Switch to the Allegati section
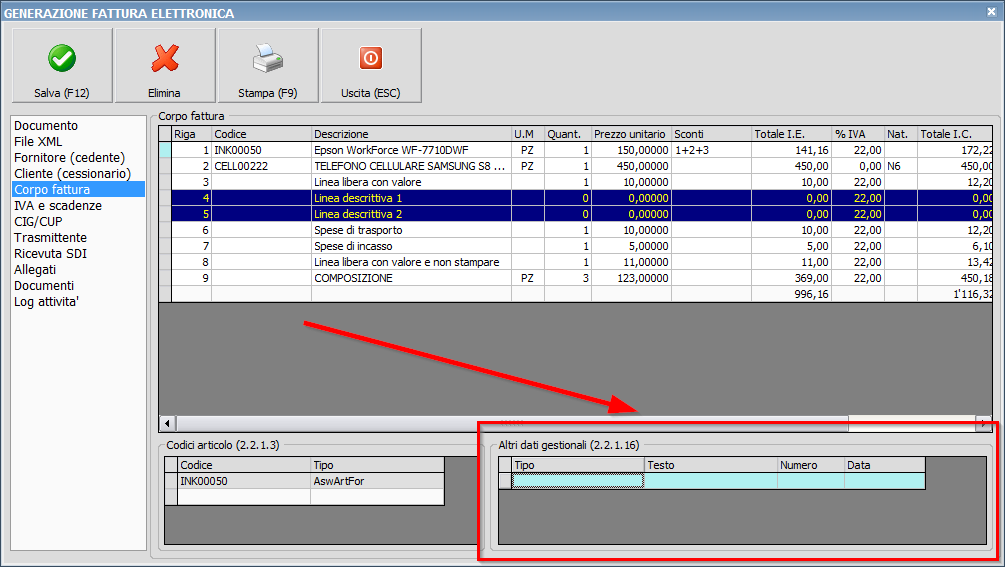 point(35,270)
